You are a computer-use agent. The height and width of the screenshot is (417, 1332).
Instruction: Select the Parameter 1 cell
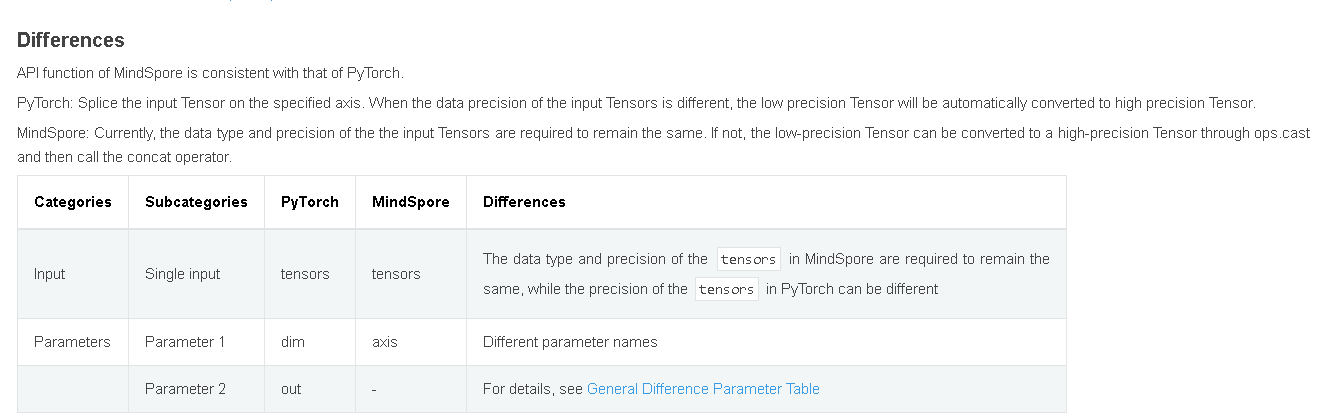click(x=185, y=342)
